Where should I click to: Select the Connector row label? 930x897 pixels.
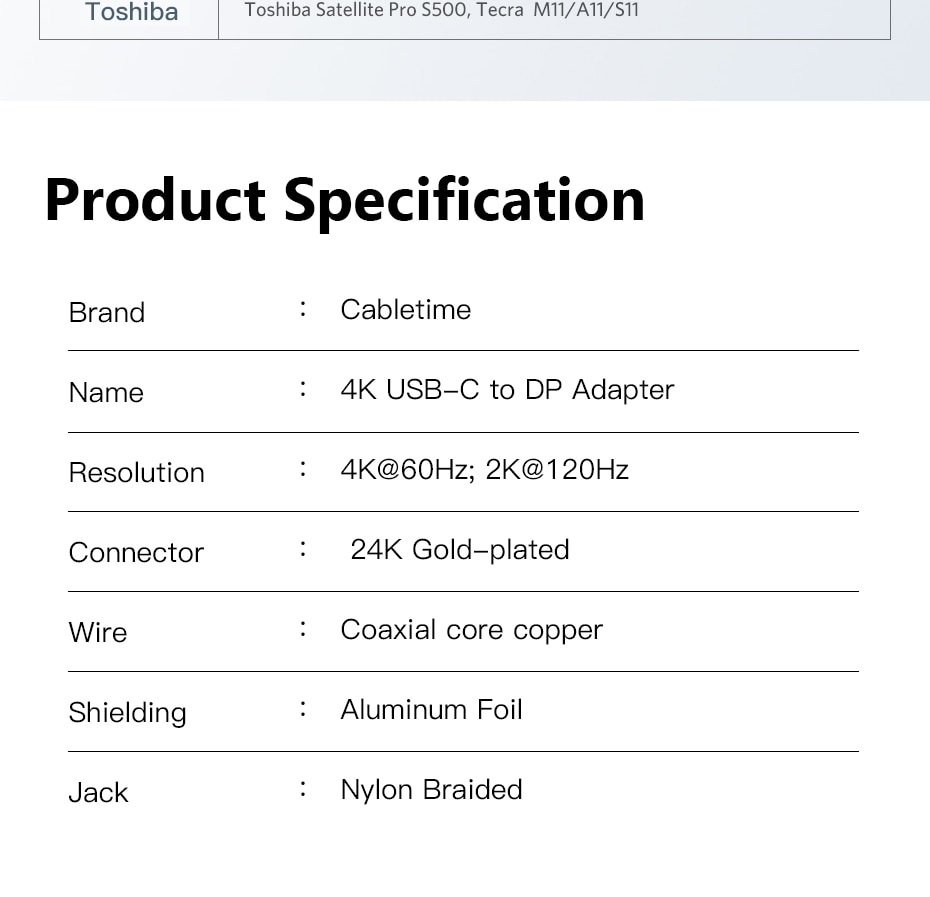[136, 553]
